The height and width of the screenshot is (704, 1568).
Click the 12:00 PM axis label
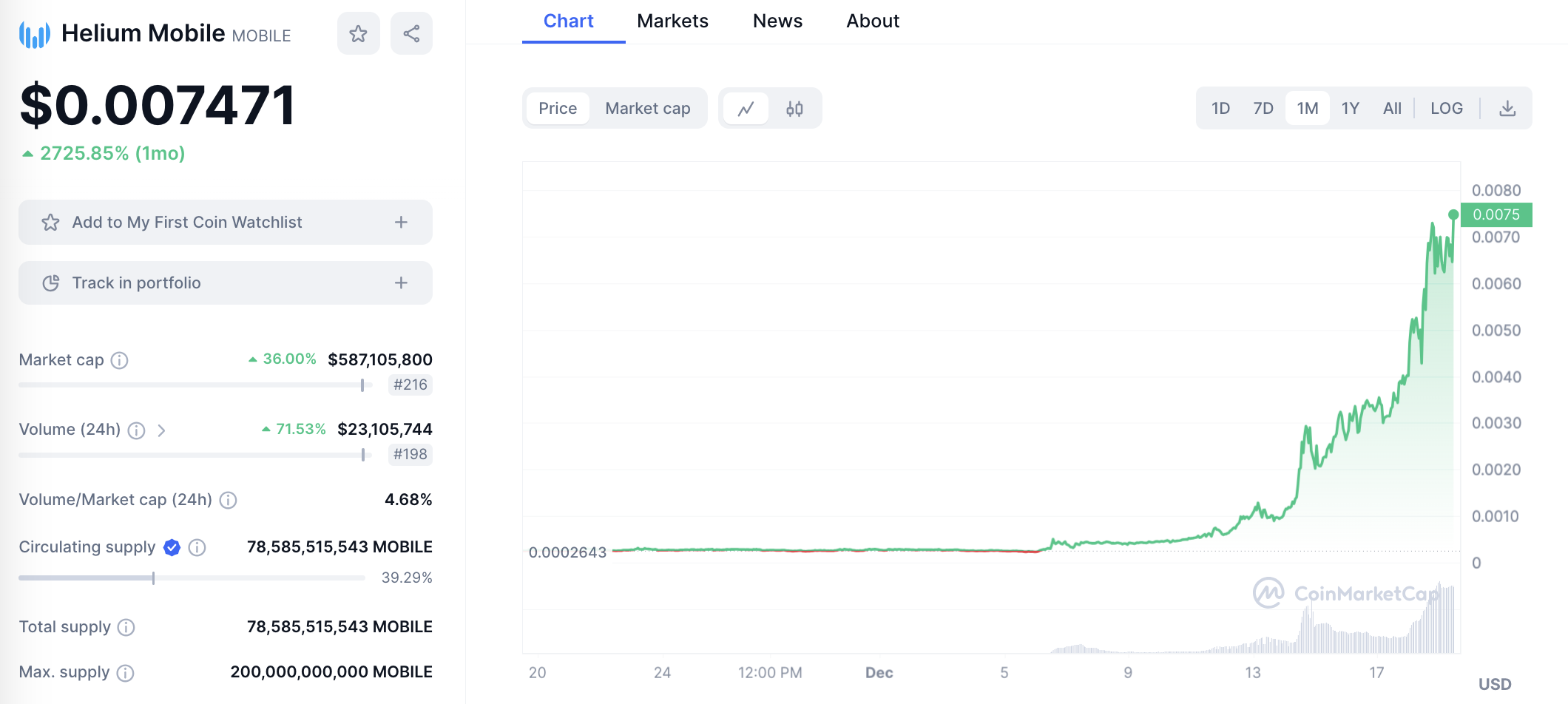(x=770, y=673)
